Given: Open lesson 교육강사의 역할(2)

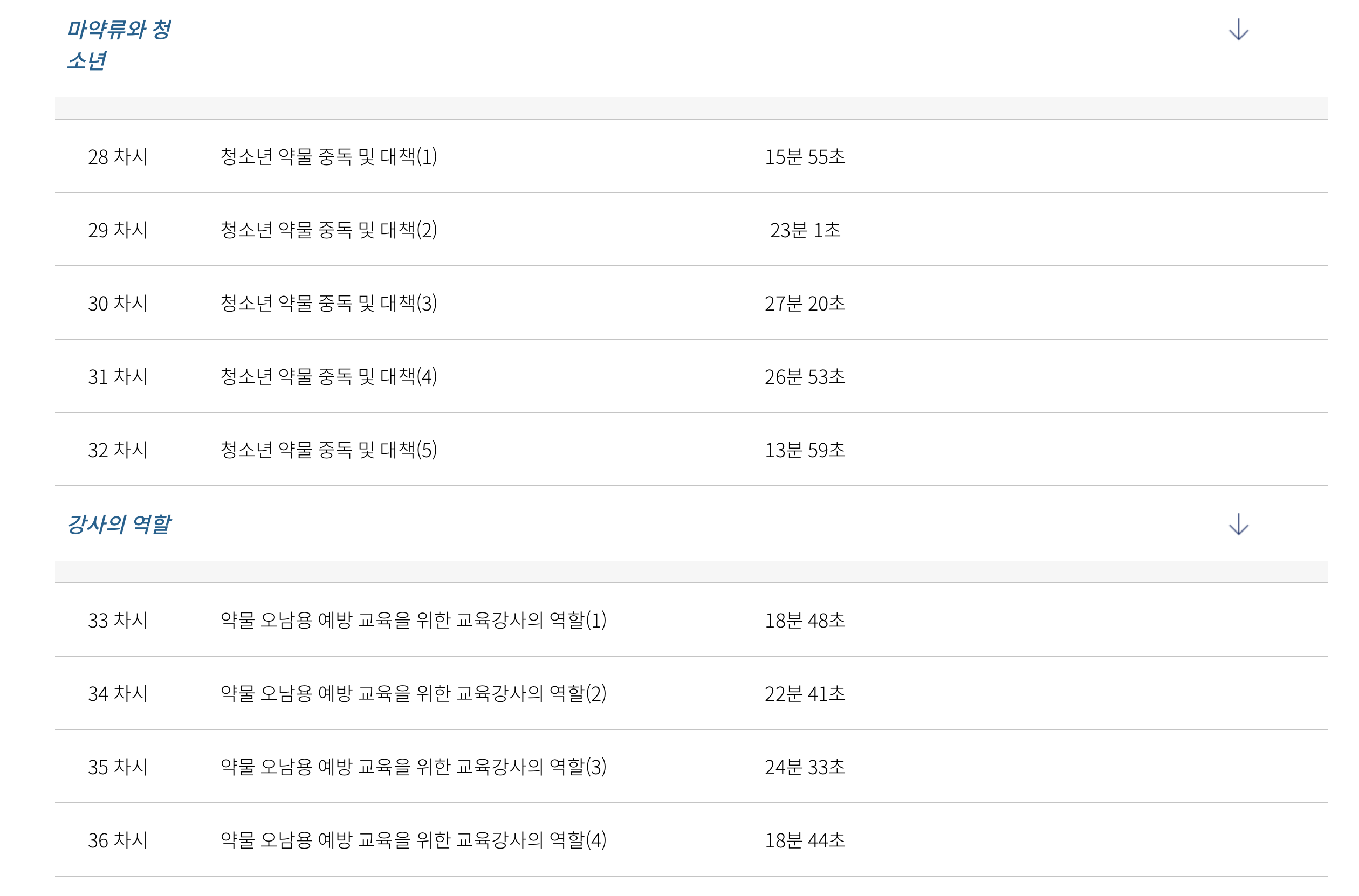Looking at the screenshot, I should 413,693.
